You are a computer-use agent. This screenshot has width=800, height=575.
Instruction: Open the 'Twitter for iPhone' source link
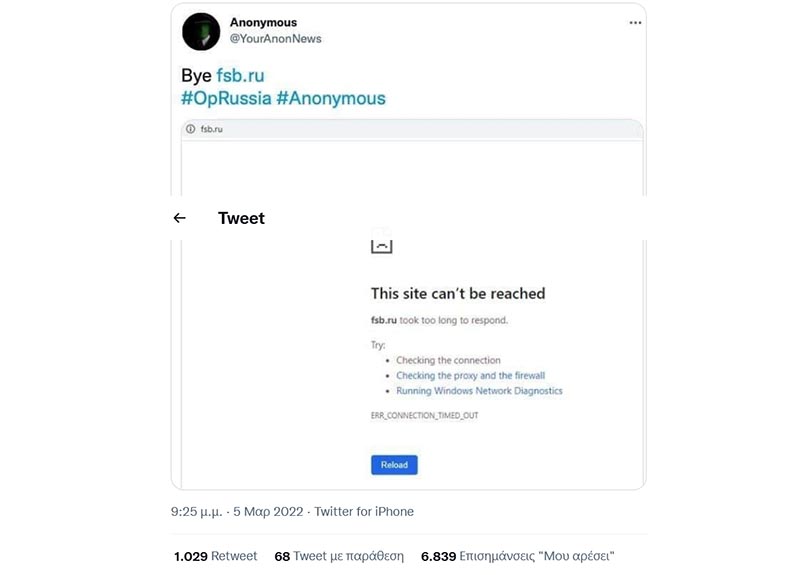click(x=364, y=512)
